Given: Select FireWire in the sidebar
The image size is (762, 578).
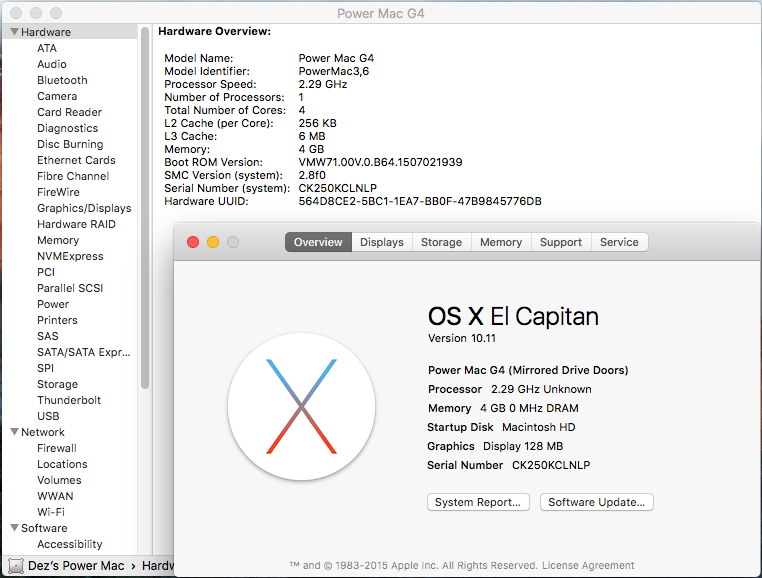Looking at the screenshot, I should (x=58, y=193).
